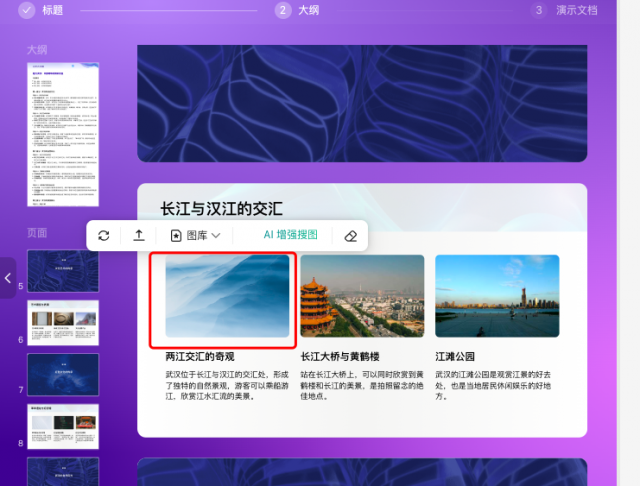Select the Yellow Crane Tower image

(x=362, y=296)
